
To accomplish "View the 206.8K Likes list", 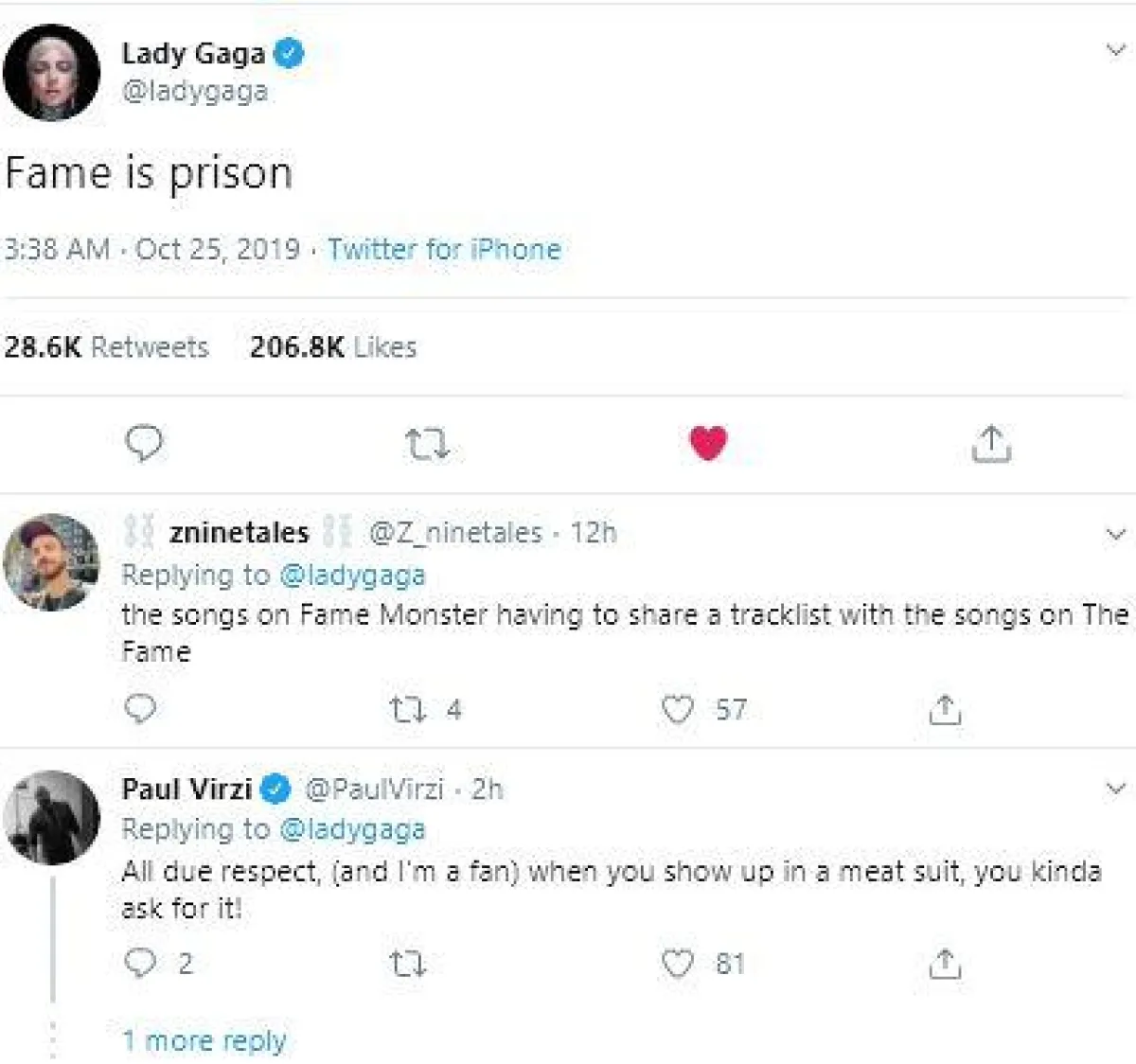I will tap(333, 347).
